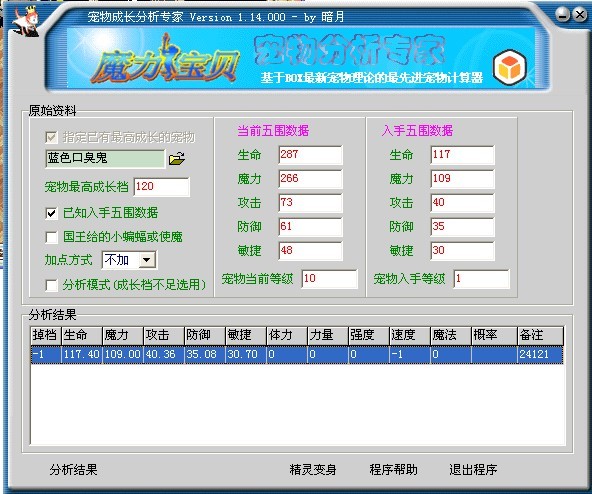
Task: Click the orange BOX cube logo
Action: click(x=510, y=67)
